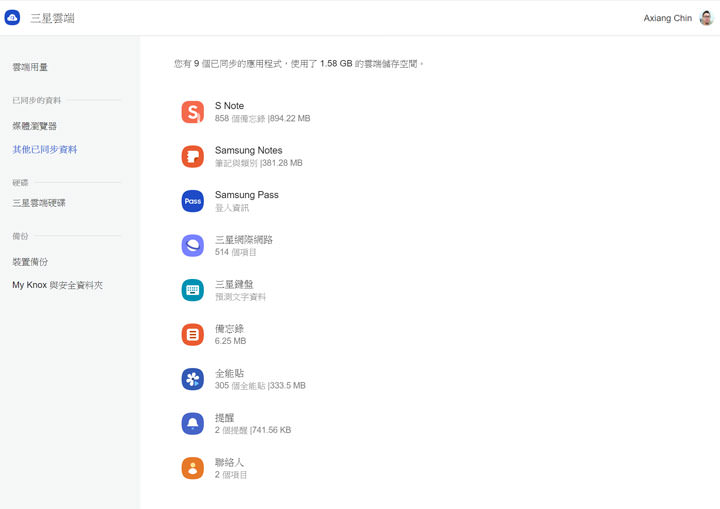Click the Samsung Cloud logo icon
The width and height of the screenshot is (720, 509).
click(x=12, y=18)
